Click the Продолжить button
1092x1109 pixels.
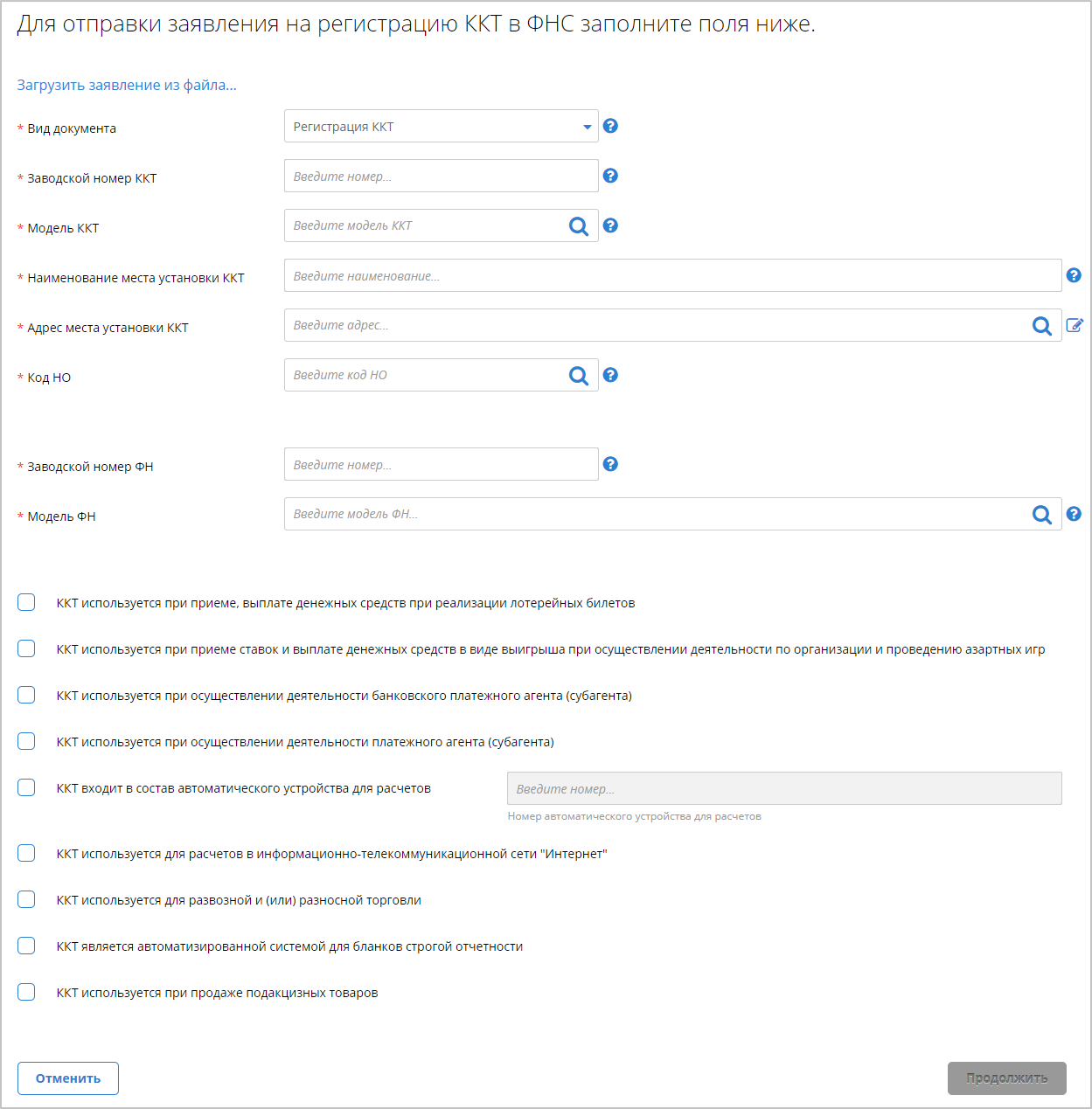point(1006,1078)
